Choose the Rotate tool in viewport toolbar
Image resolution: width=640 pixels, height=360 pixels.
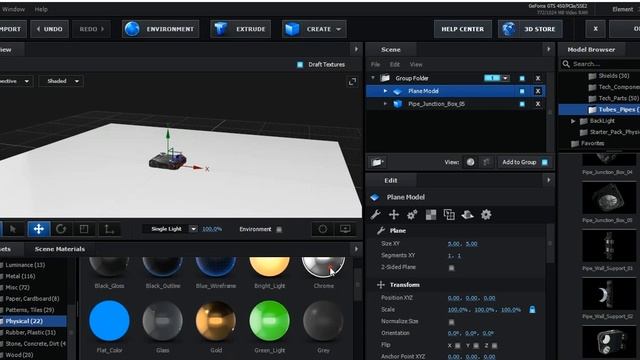coord(61,229)
